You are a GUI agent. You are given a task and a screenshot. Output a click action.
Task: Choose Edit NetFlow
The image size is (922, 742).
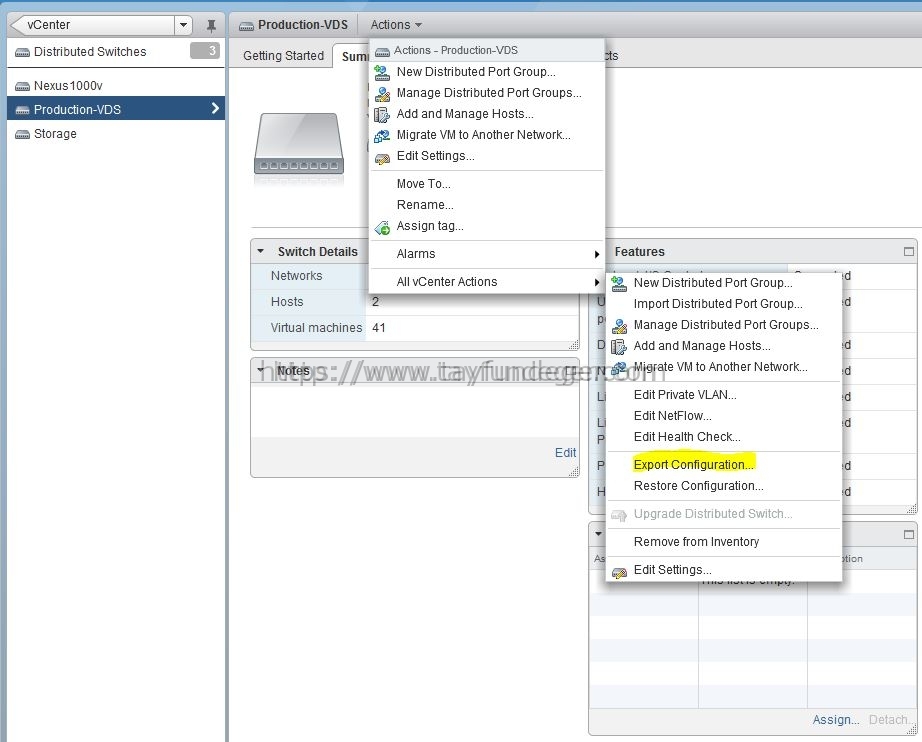click(672, 416)
